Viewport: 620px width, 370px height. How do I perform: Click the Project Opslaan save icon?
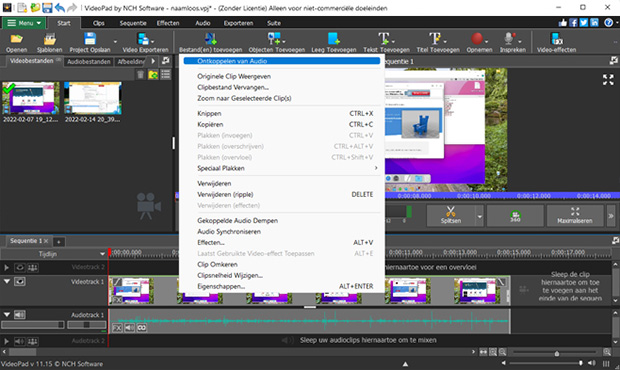[90, 39]
